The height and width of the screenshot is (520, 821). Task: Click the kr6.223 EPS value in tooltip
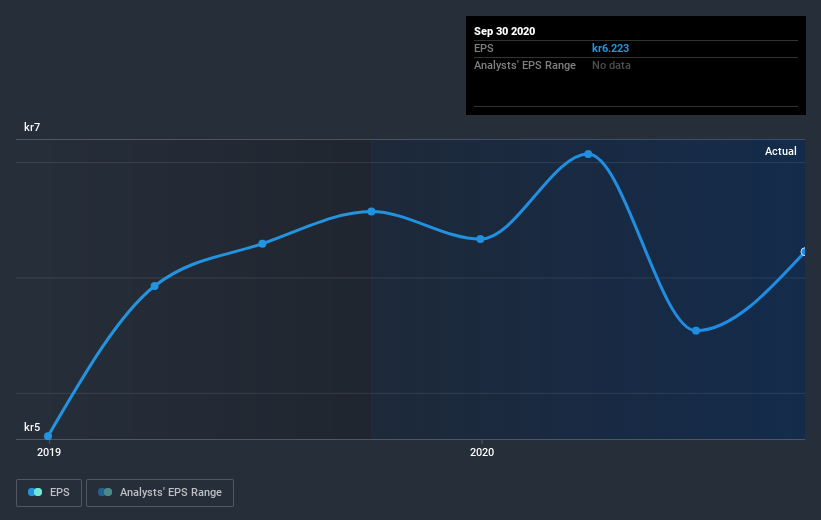(611, 48)
